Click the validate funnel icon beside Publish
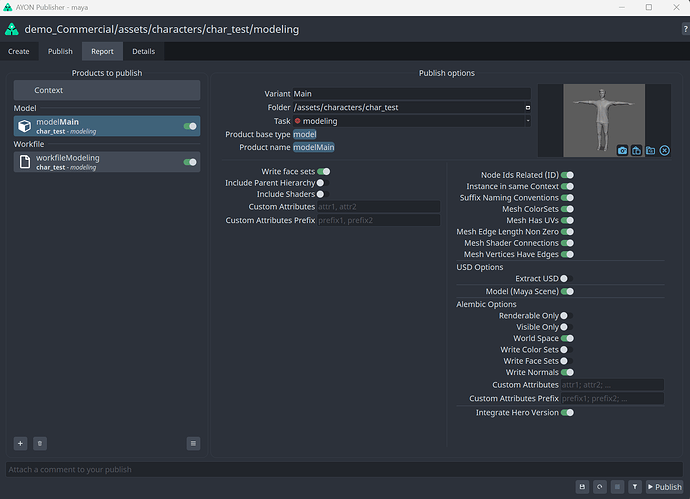 pos(635,487)
